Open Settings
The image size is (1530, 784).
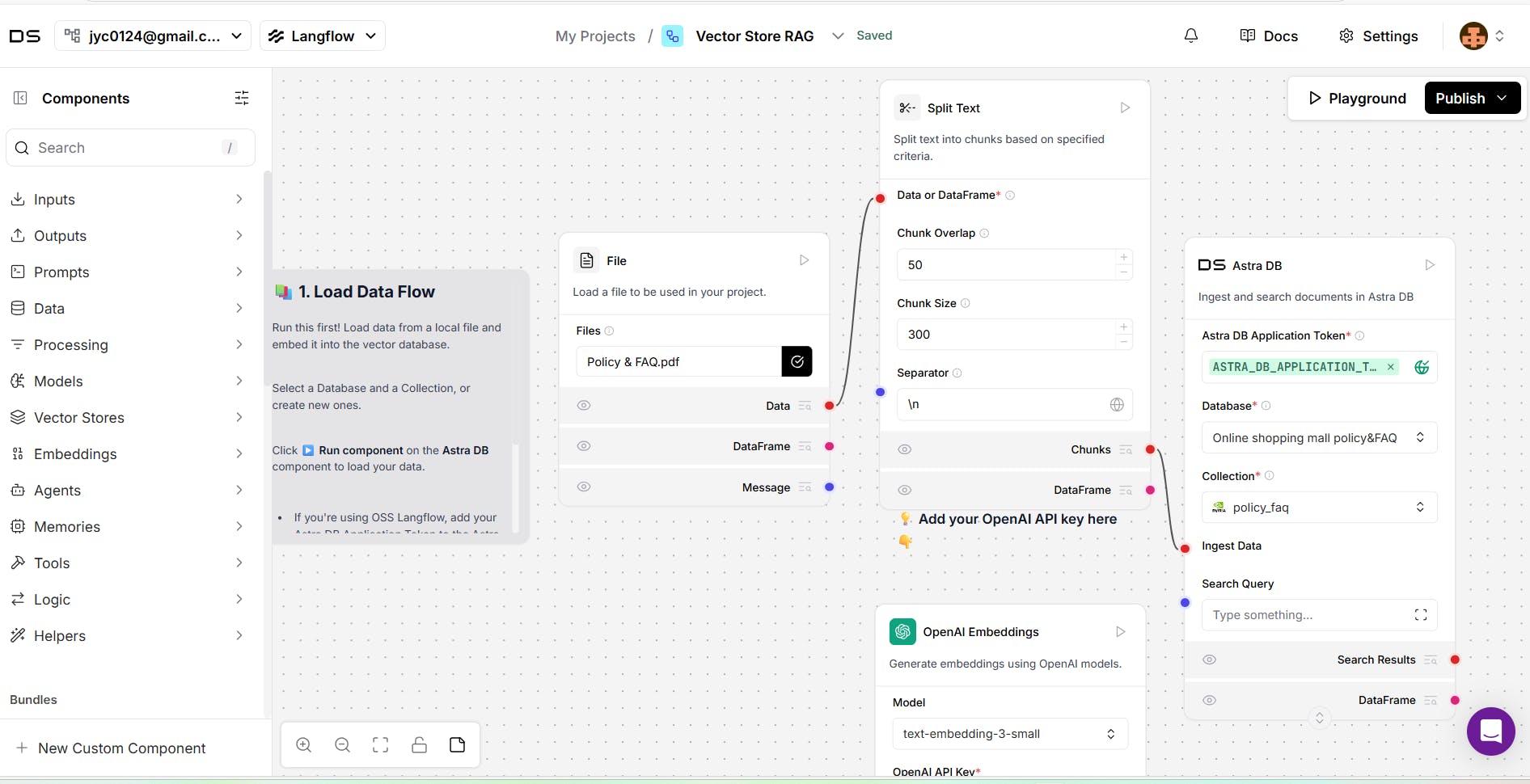[x=1379, y=36]
